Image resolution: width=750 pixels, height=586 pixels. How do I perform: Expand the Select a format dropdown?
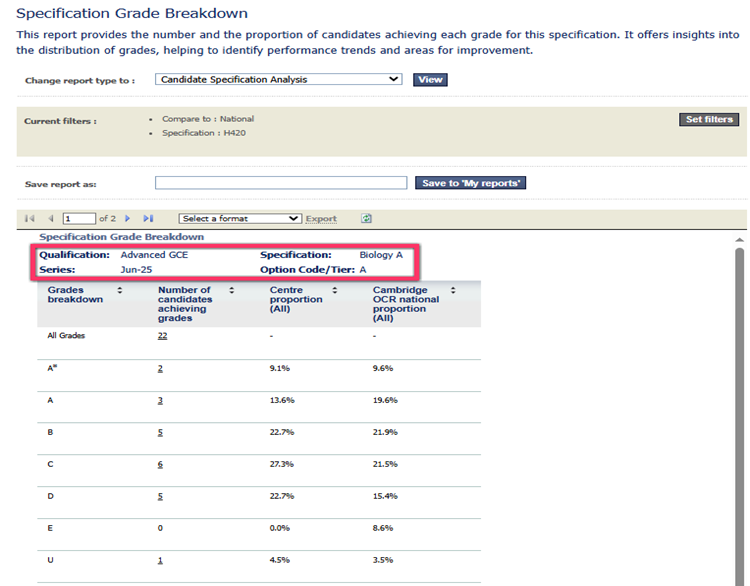pos(239,218)
